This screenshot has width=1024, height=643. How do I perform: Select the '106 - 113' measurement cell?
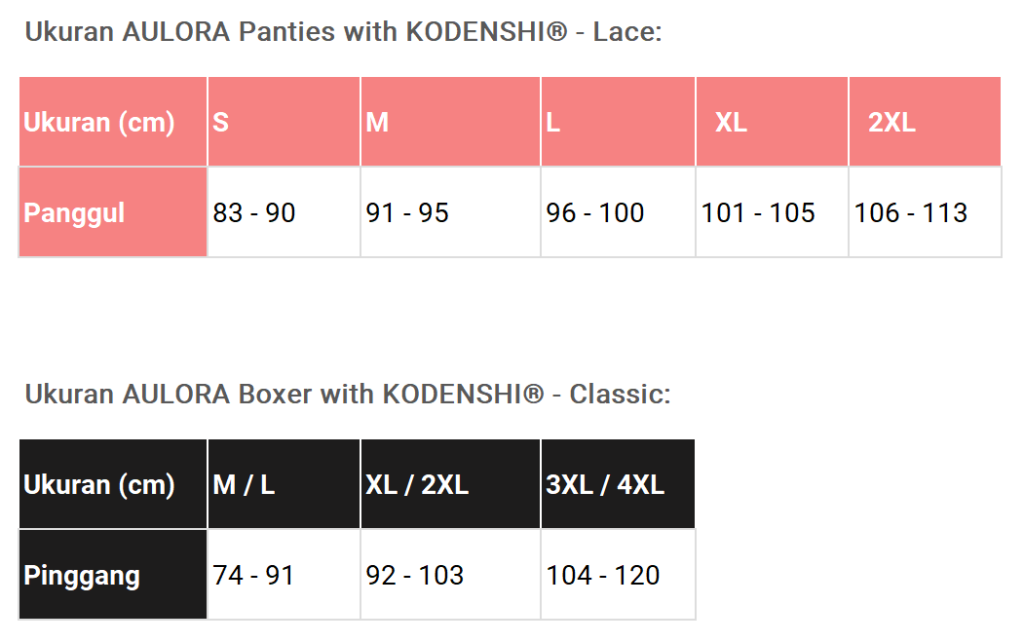tap(924, 212)
